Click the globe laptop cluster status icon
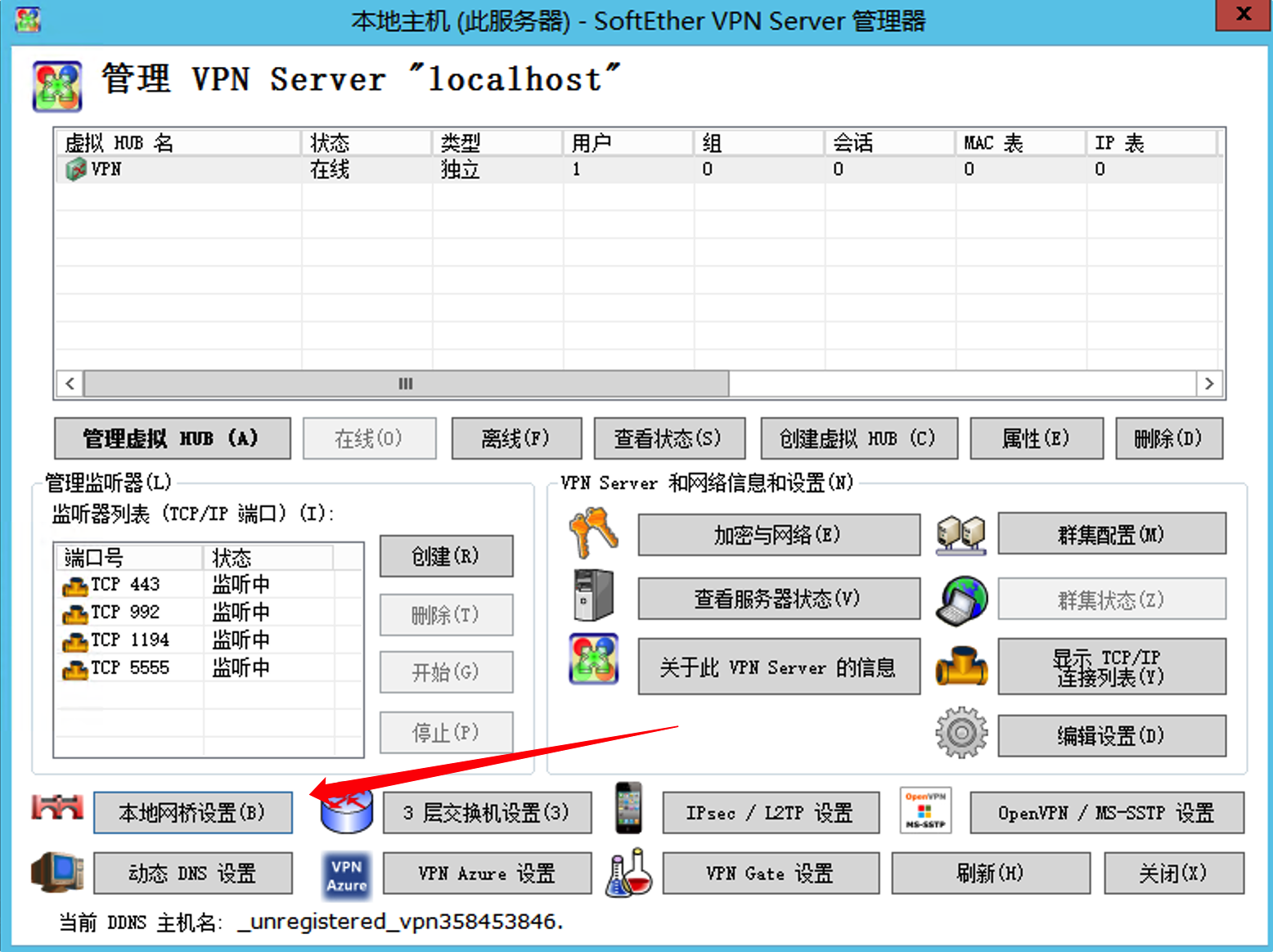Screen dimensions: 1273x952 (x=961, y=600)
